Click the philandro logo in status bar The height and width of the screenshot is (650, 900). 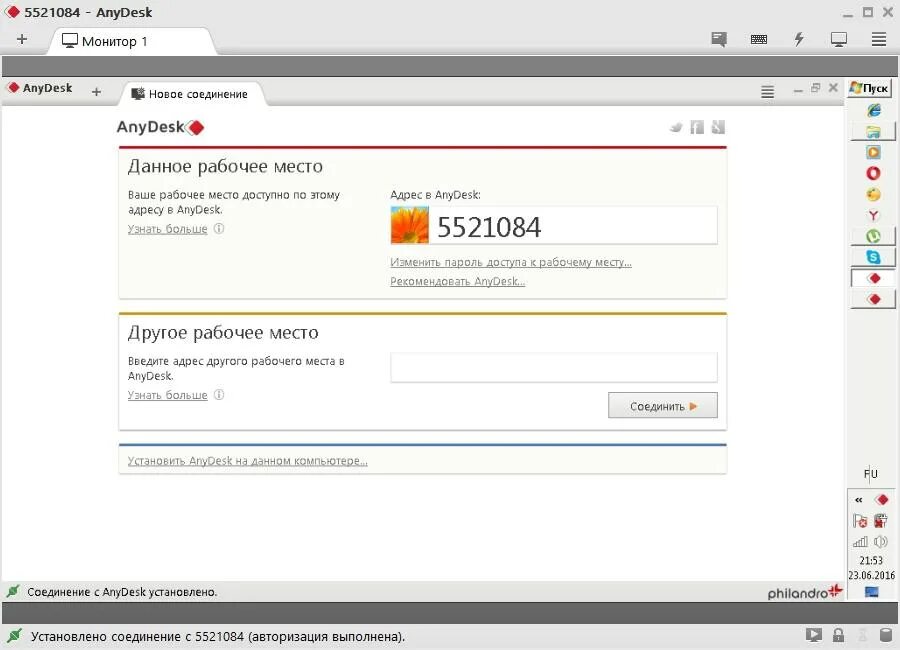805,592
